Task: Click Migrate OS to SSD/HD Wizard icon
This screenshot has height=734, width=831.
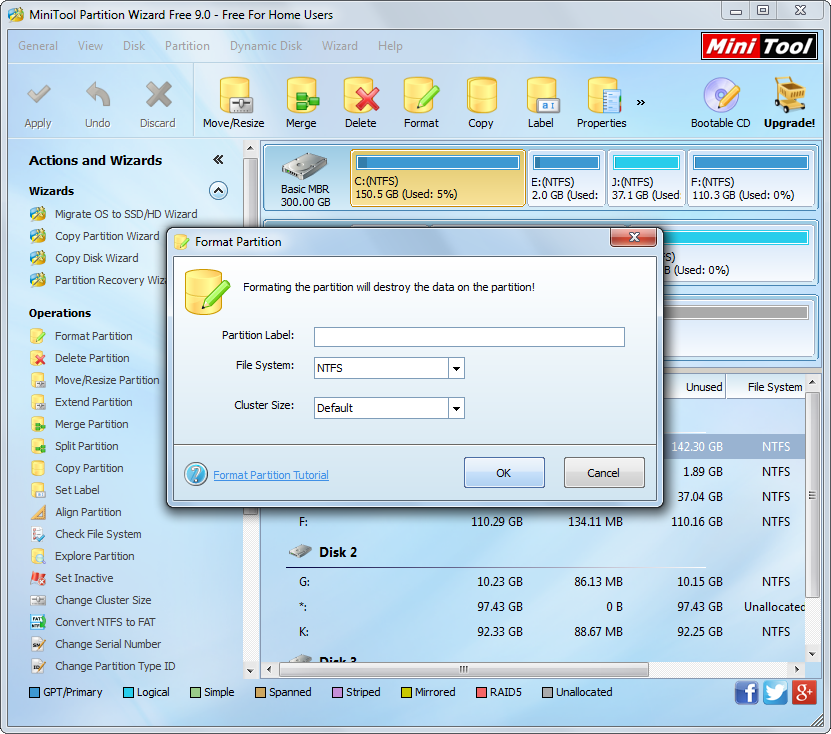Action: click(x=38, y=214)
